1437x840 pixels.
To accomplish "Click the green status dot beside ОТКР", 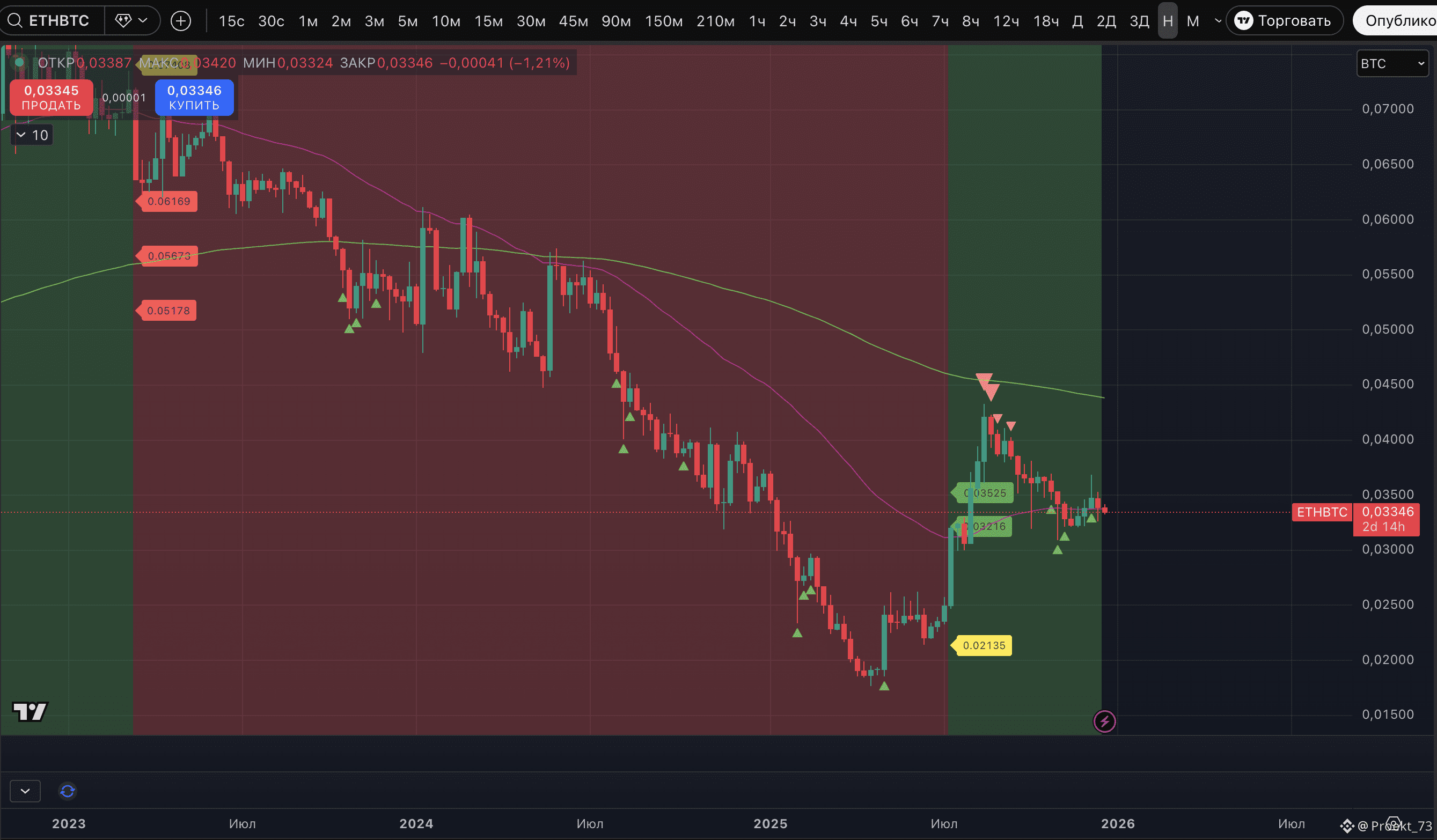I will coord(19,63).
